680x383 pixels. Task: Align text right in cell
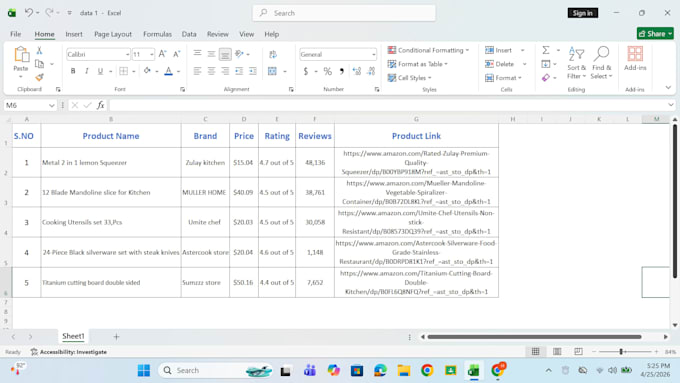point(225,71)
